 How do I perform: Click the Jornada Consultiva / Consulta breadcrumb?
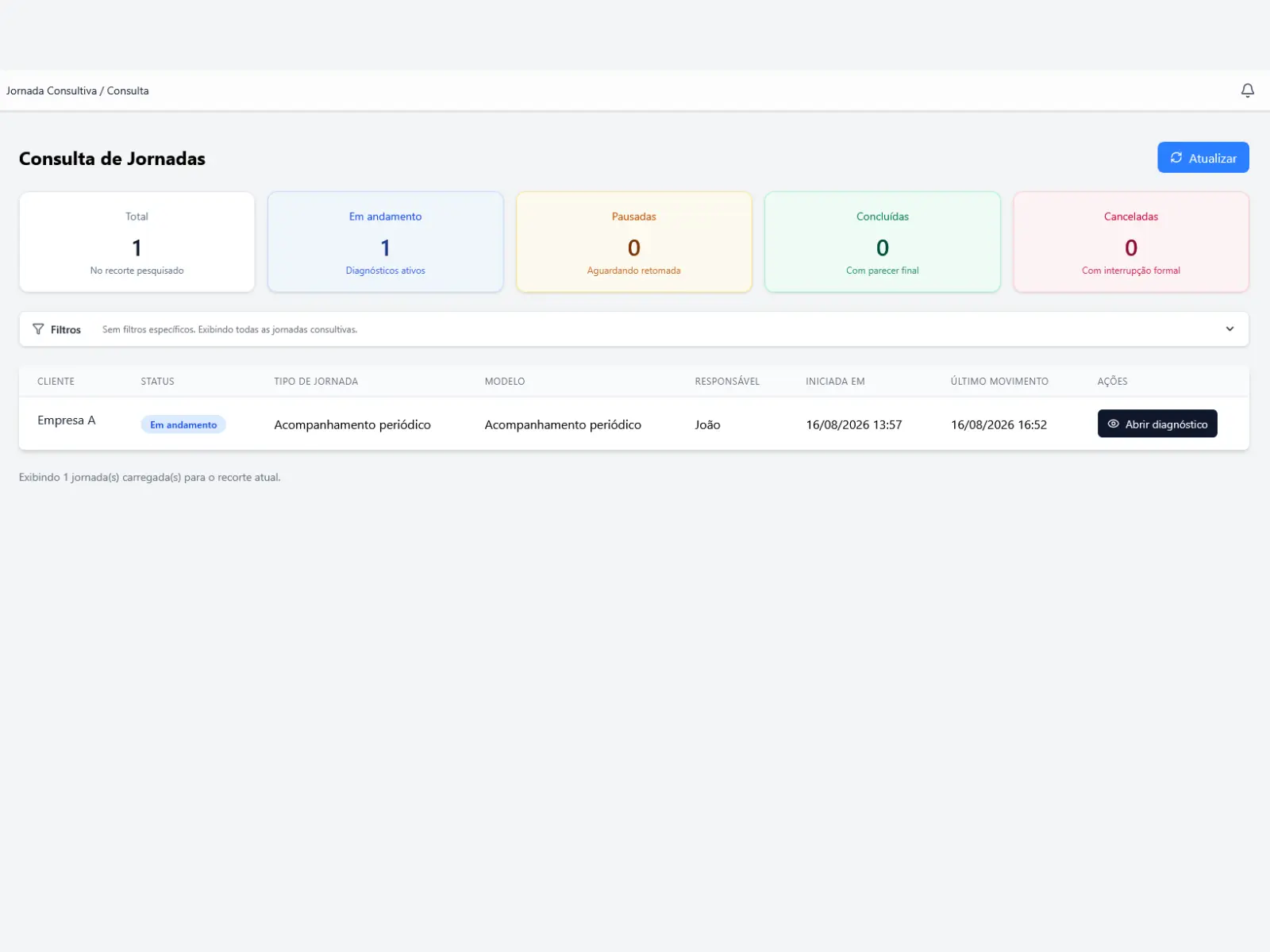78,90
